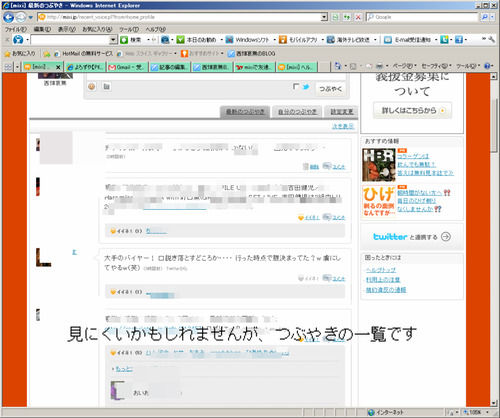500x418 pixels.
Task: Switch to the よろずや browser tab
Action: [x=86, y=67]
